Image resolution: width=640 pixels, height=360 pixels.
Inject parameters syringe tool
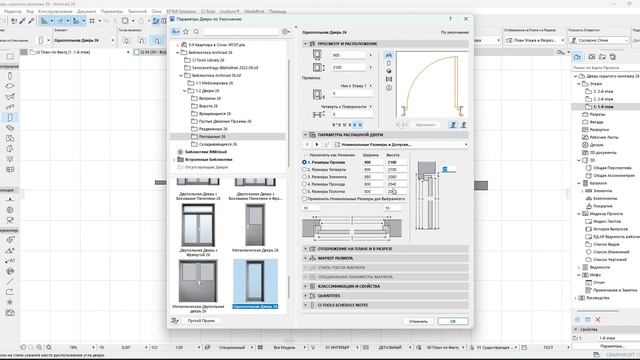[31, 21]
